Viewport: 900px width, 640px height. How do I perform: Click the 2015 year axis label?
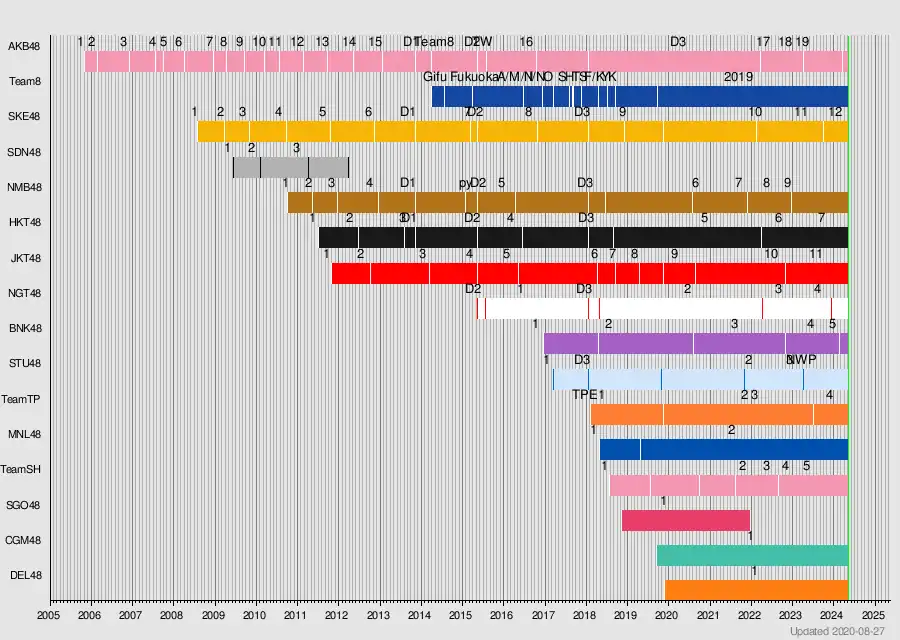460,615
